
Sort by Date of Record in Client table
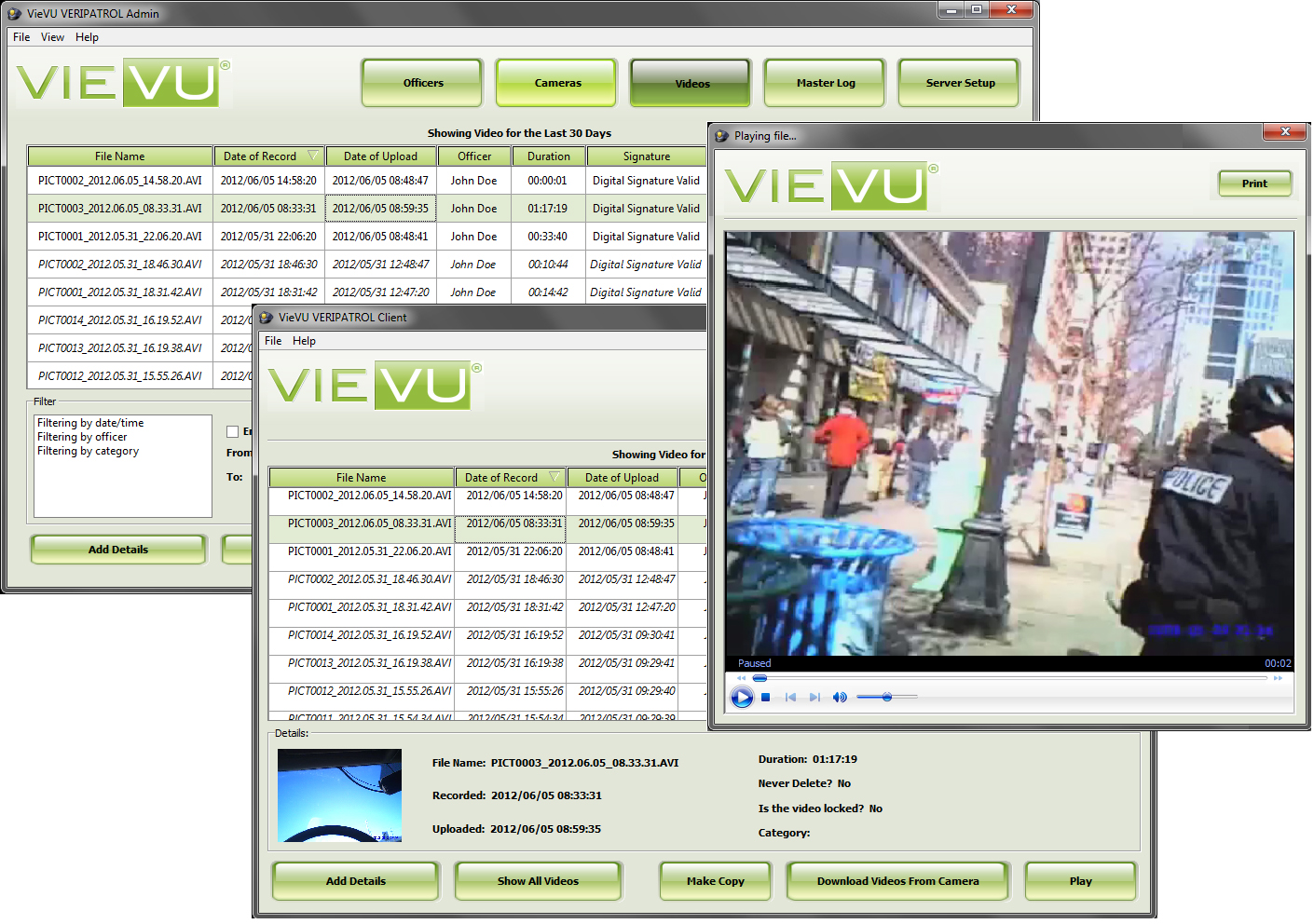pyautogui.click(x=501, y=478)
